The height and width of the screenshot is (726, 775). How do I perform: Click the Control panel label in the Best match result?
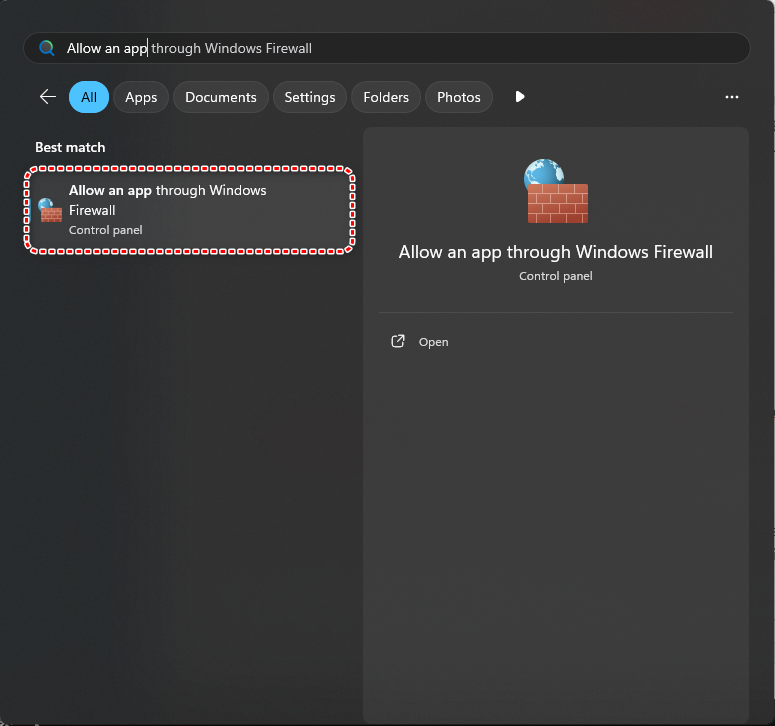[x=106, y=230]
